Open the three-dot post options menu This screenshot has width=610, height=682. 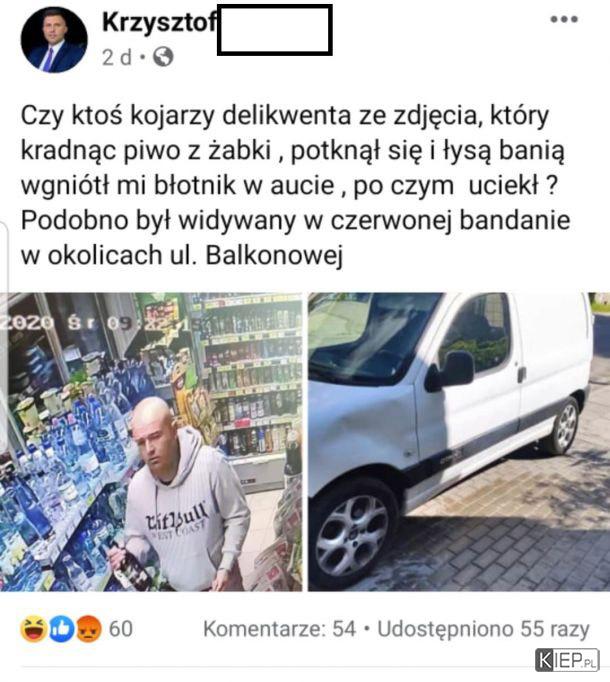[564, 19]
